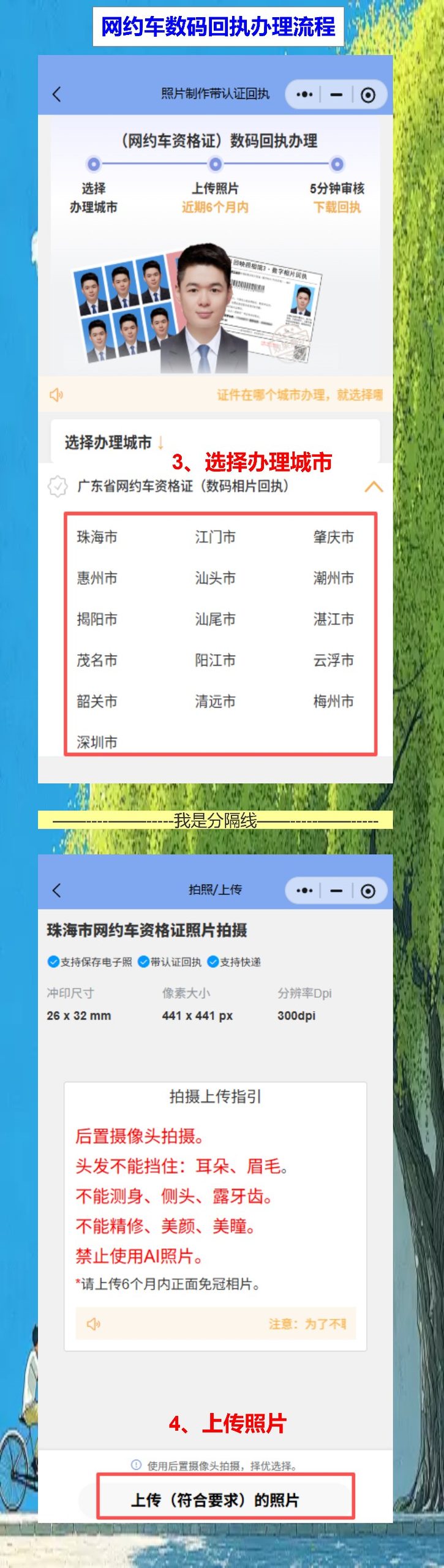Select 江门市 city
Viewport: 444px width, 1568px height.
215,537
